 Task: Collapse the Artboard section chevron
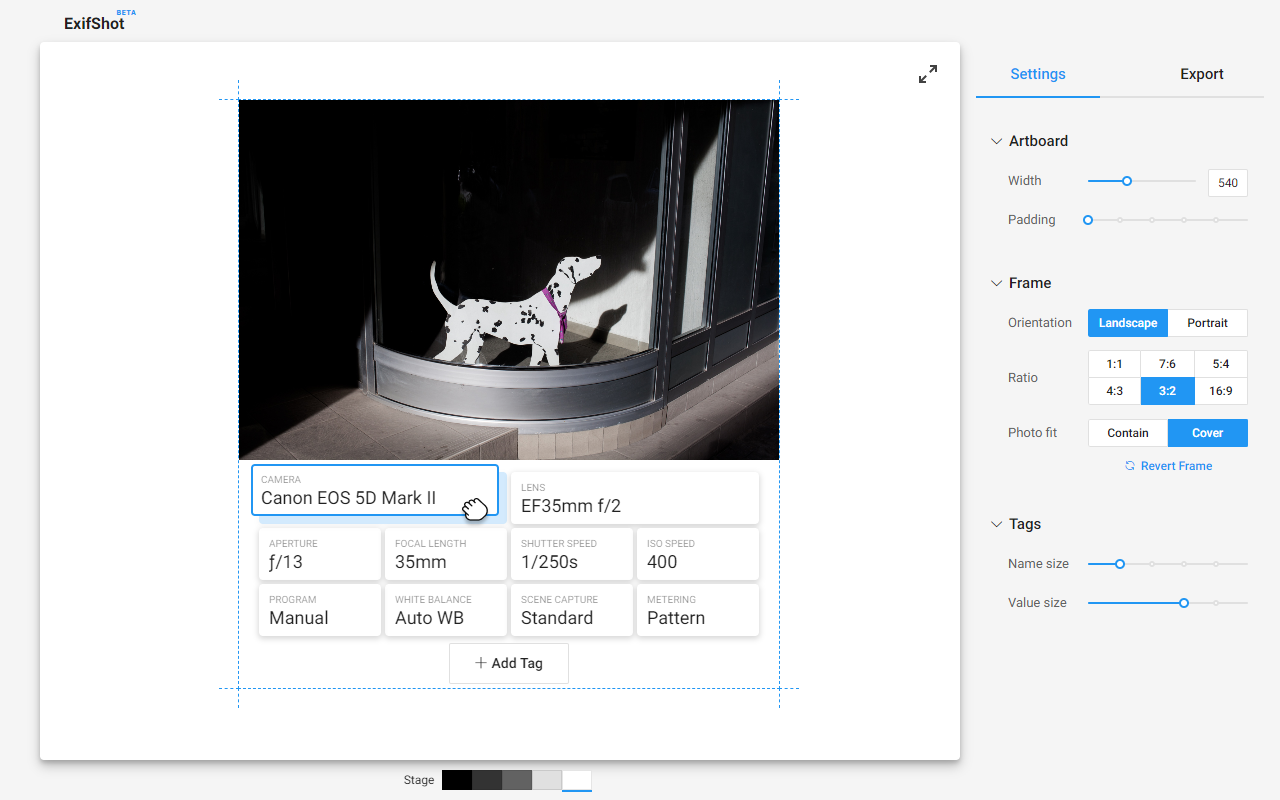(996, 141)
